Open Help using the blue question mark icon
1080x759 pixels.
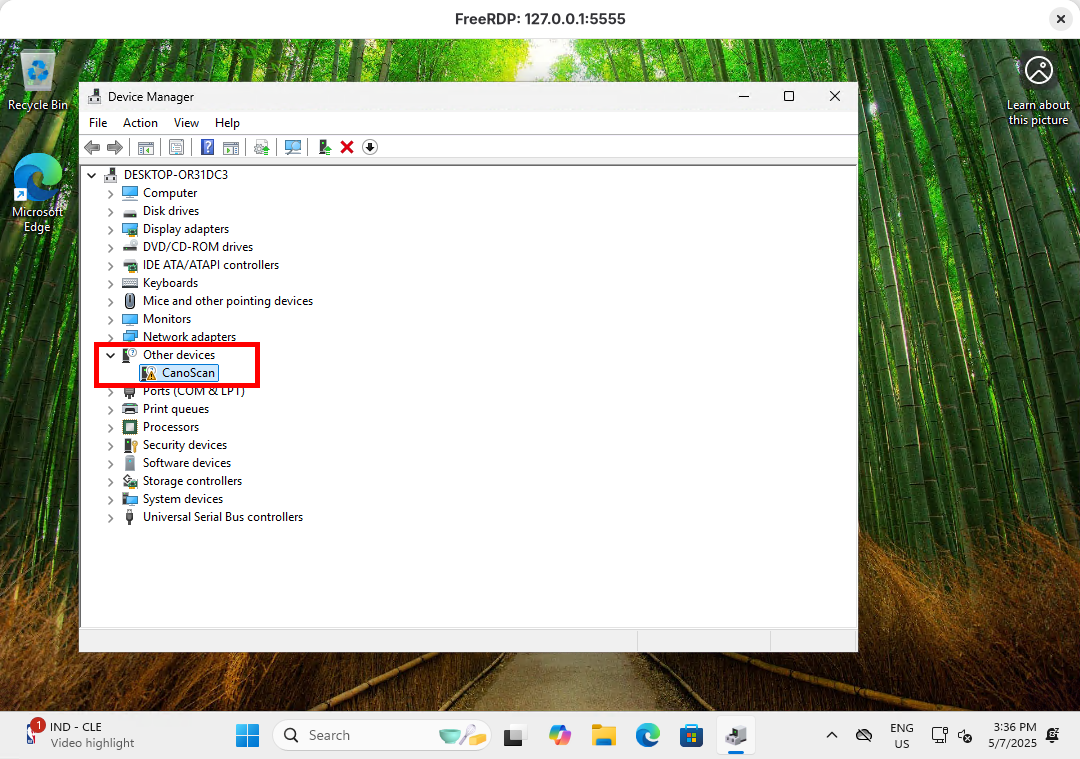[x=207, y=147]
